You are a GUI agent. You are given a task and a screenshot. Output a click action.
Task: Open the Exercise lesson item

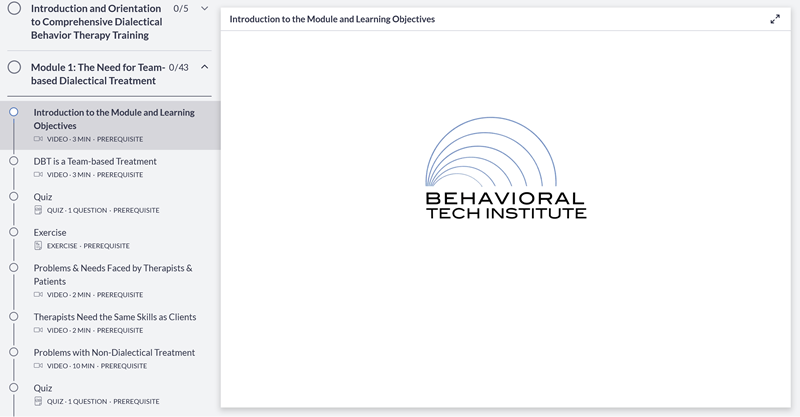click(x=50, y=233)
